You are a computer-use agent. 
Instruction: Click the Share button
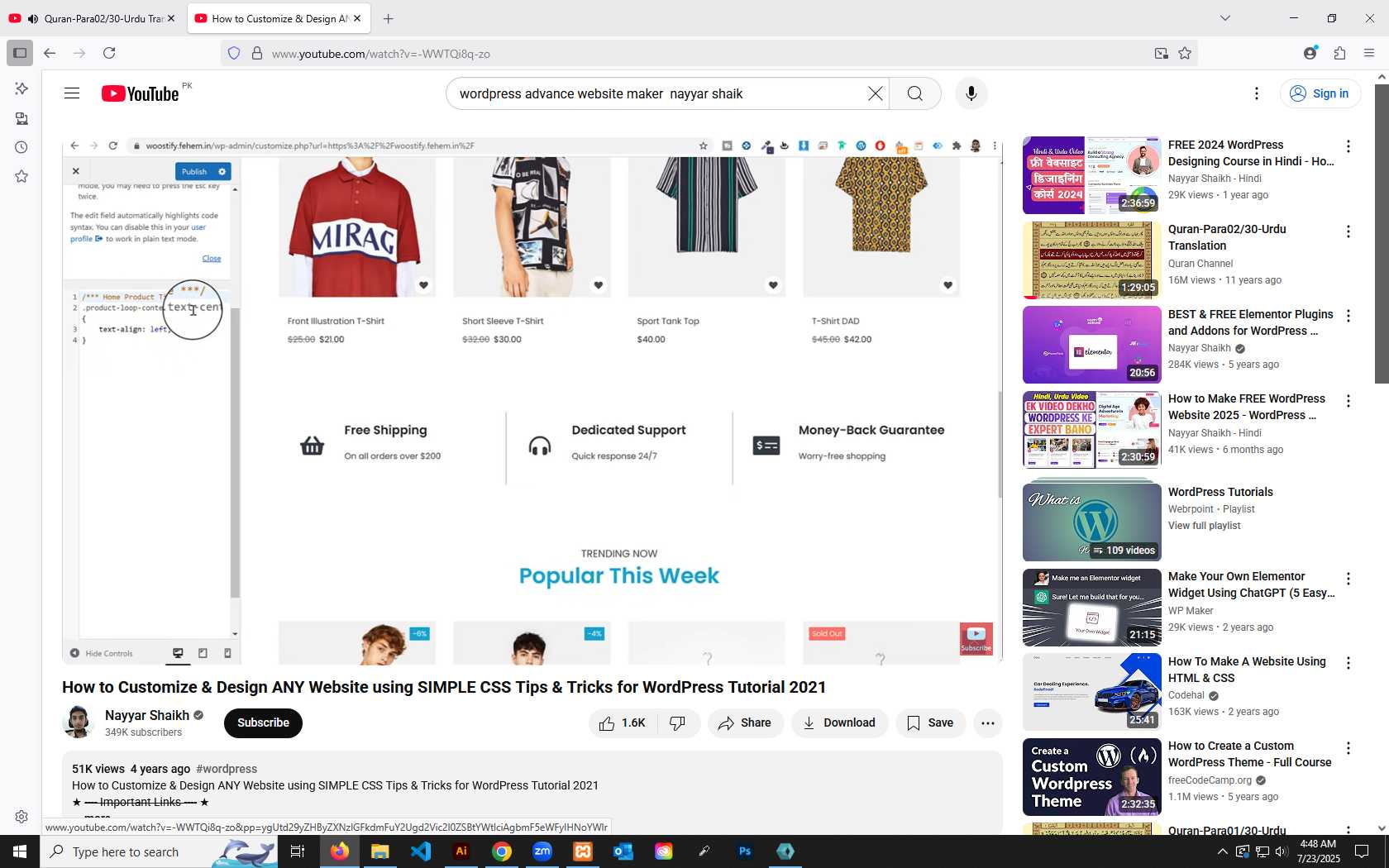[x=745, y=723]
